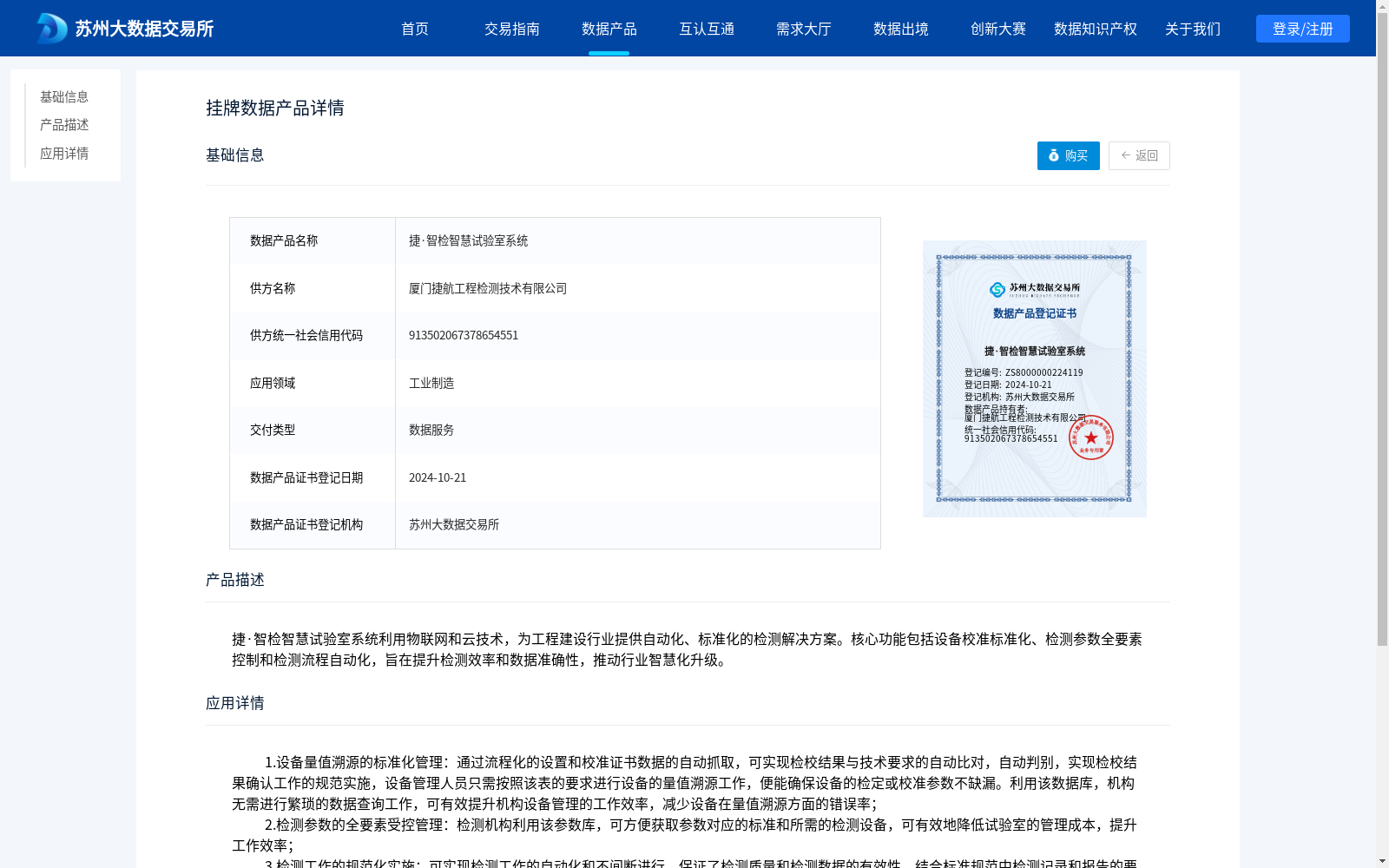This screenshot has width=1389, height=868.
Task: Click the 应用详情 section heading in main content
Action: tap(235, 703)
